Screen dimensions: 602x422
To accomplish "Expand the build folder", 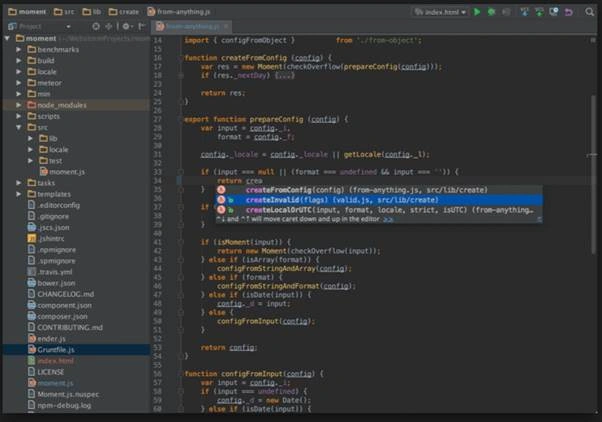I will point(18,61).
